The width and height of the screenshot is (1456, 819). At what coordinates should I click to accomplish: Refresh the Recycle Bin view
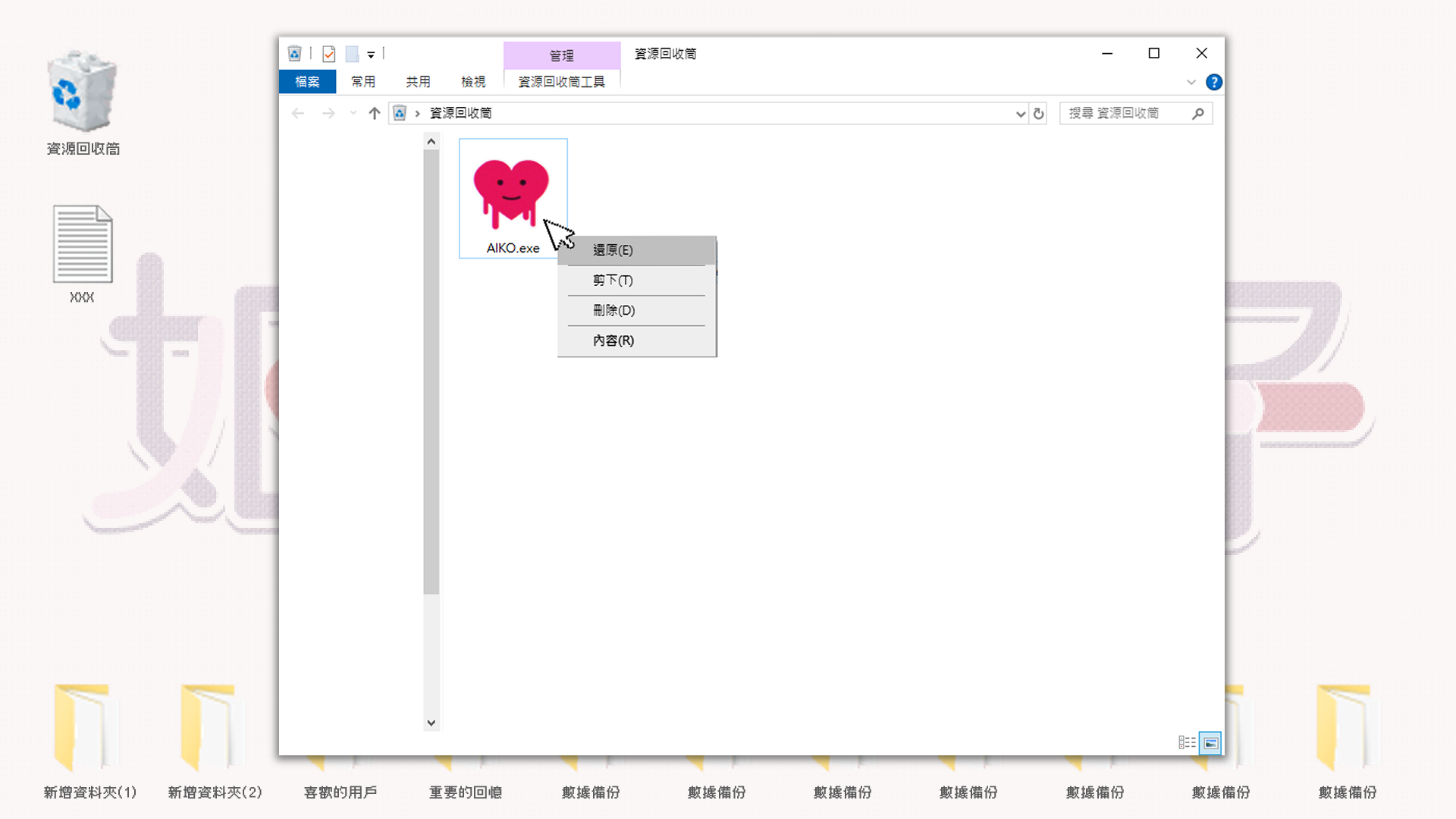[x=1039, y=114]
